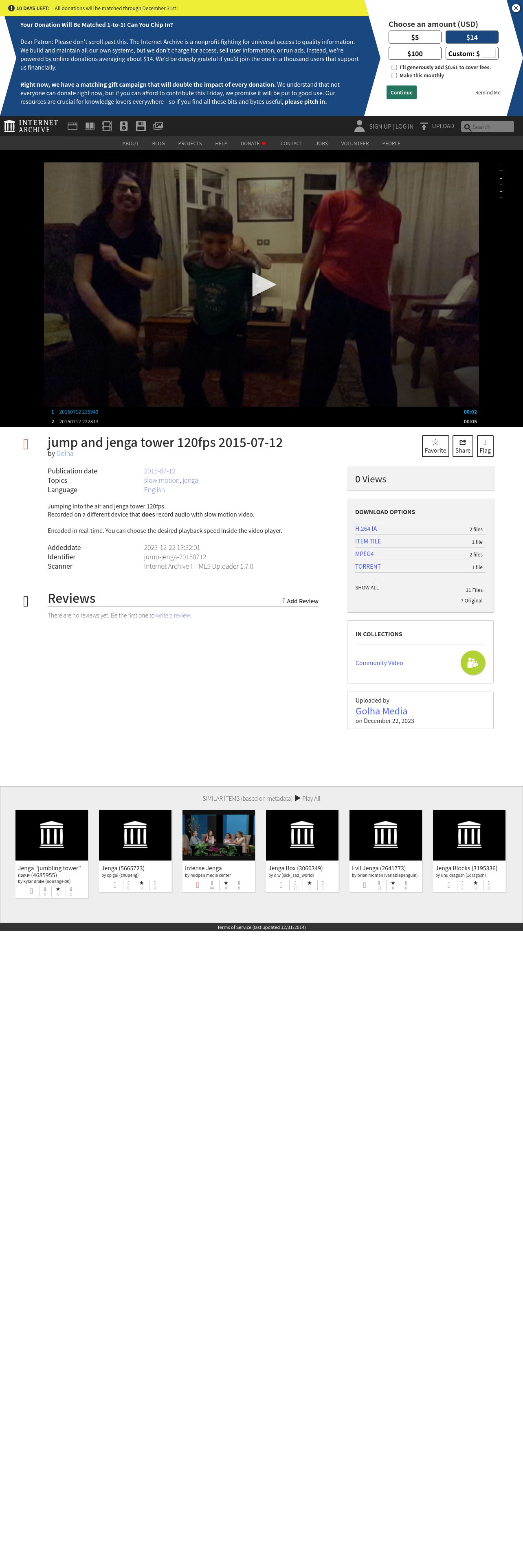523x1568 pixels.
Task: Click archive logo thumbnail of Jenga "jumbling tower" case
Action: pos(52,835)
